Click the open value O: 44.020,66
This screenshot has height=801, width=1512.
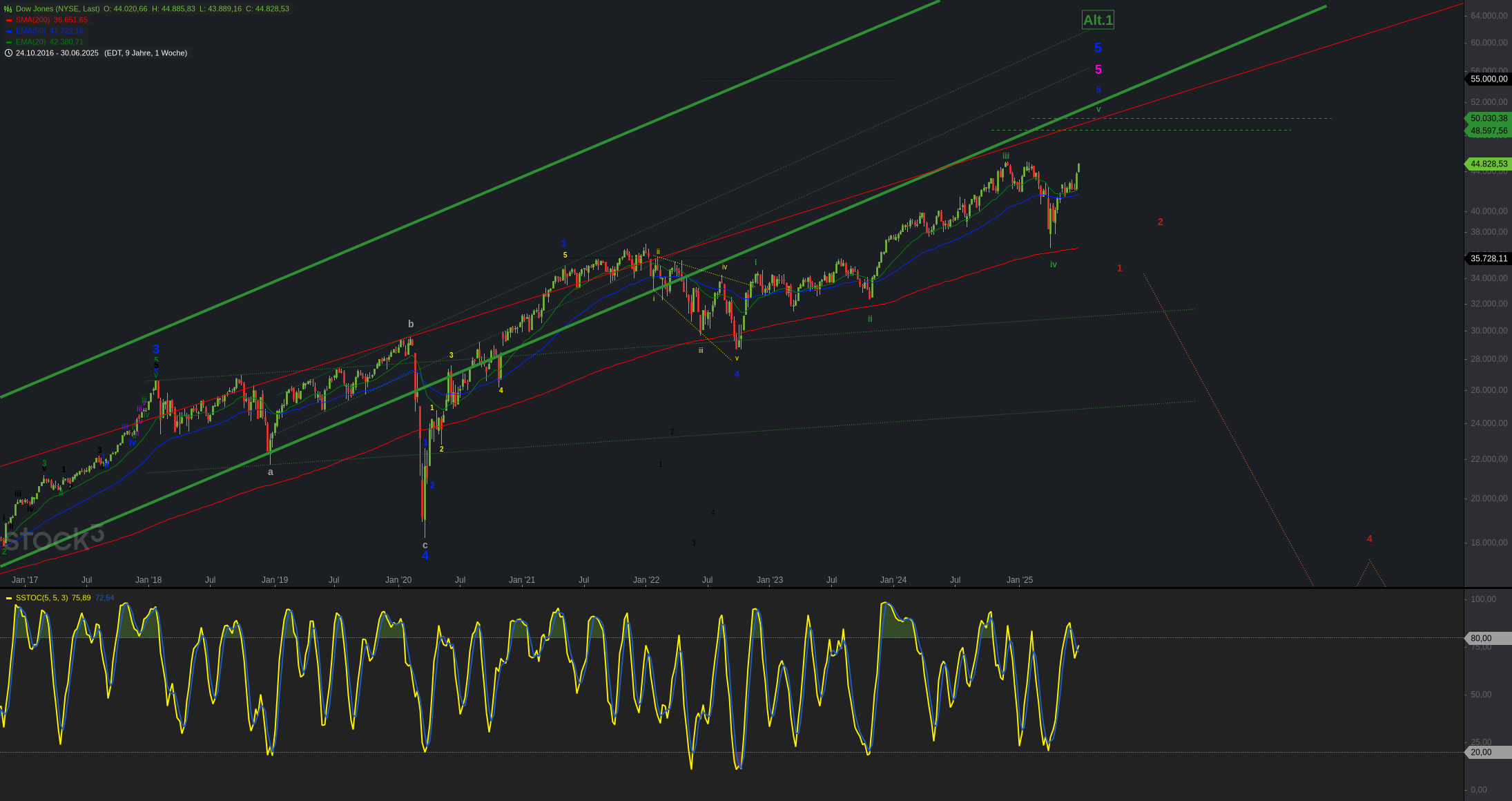point(126,9)
